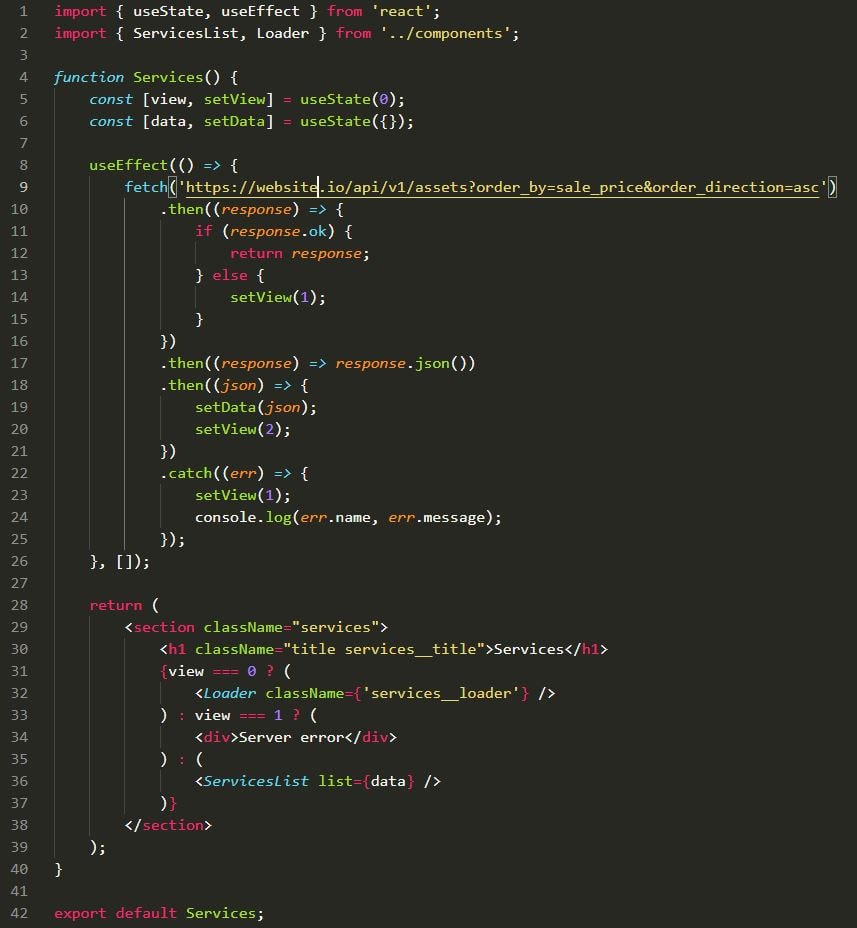This screenshot has height=928, width=857.
Task: Click the 'useEffect' call on line 8
Action: pyautogui.click(x=128, y=165)
